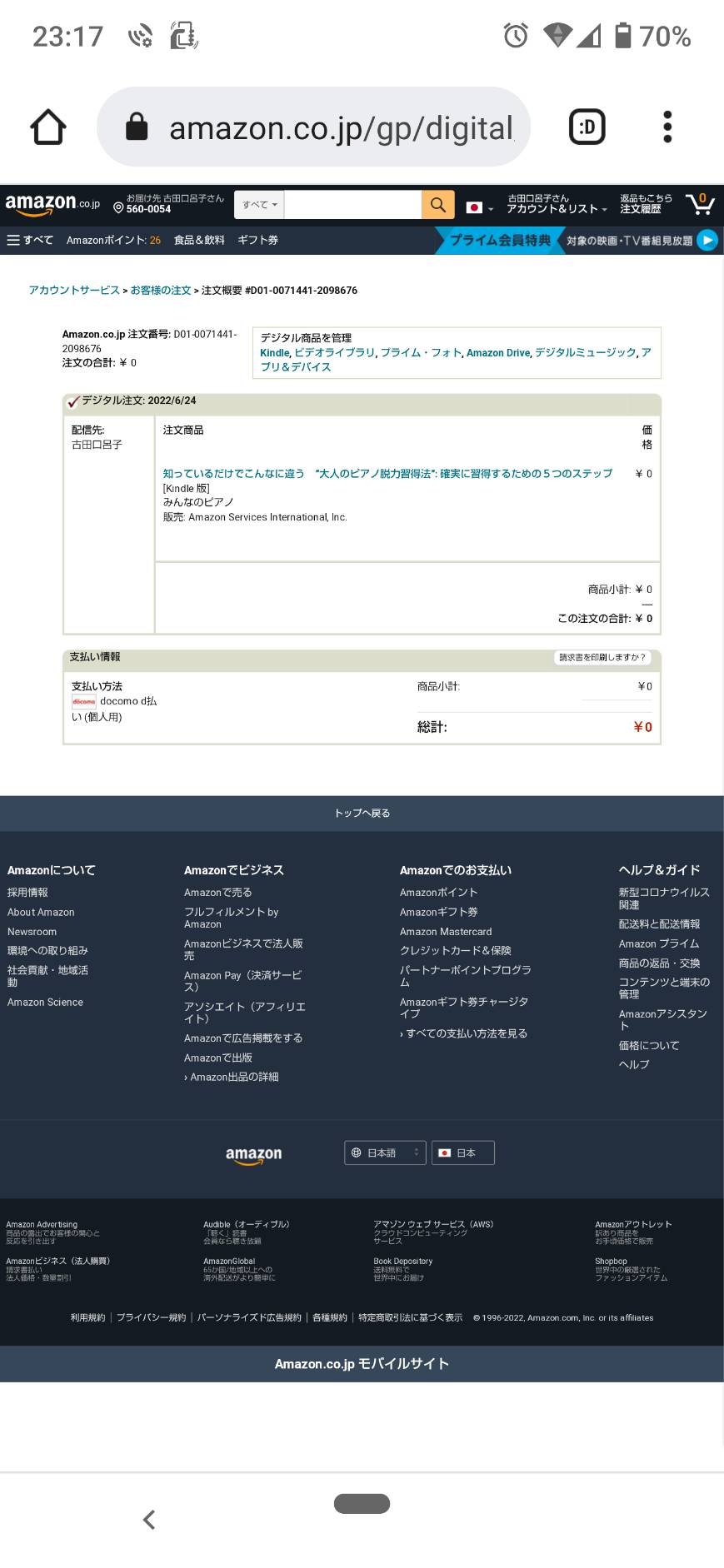Viewport: 724px width, 1568px height.
Task: Tap the amazon.co.jp URL address bar
Action: (x=313, y=127)
